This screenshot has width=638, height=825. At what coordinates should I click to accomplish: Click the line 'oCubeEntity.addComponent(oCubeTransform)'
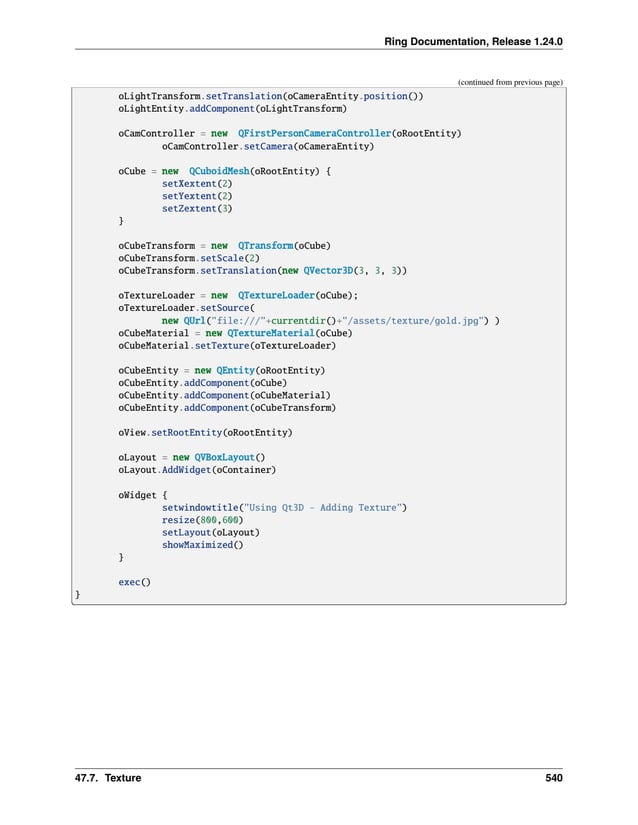(227, 408)
